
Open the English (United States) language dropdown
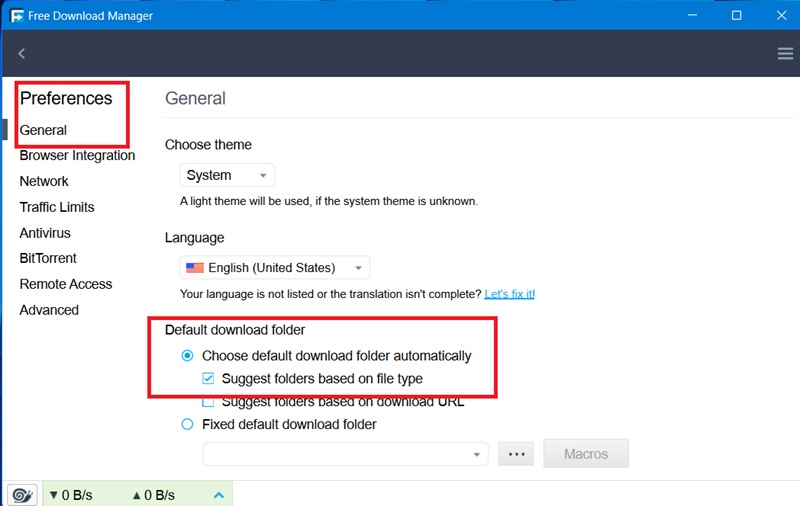274,268
